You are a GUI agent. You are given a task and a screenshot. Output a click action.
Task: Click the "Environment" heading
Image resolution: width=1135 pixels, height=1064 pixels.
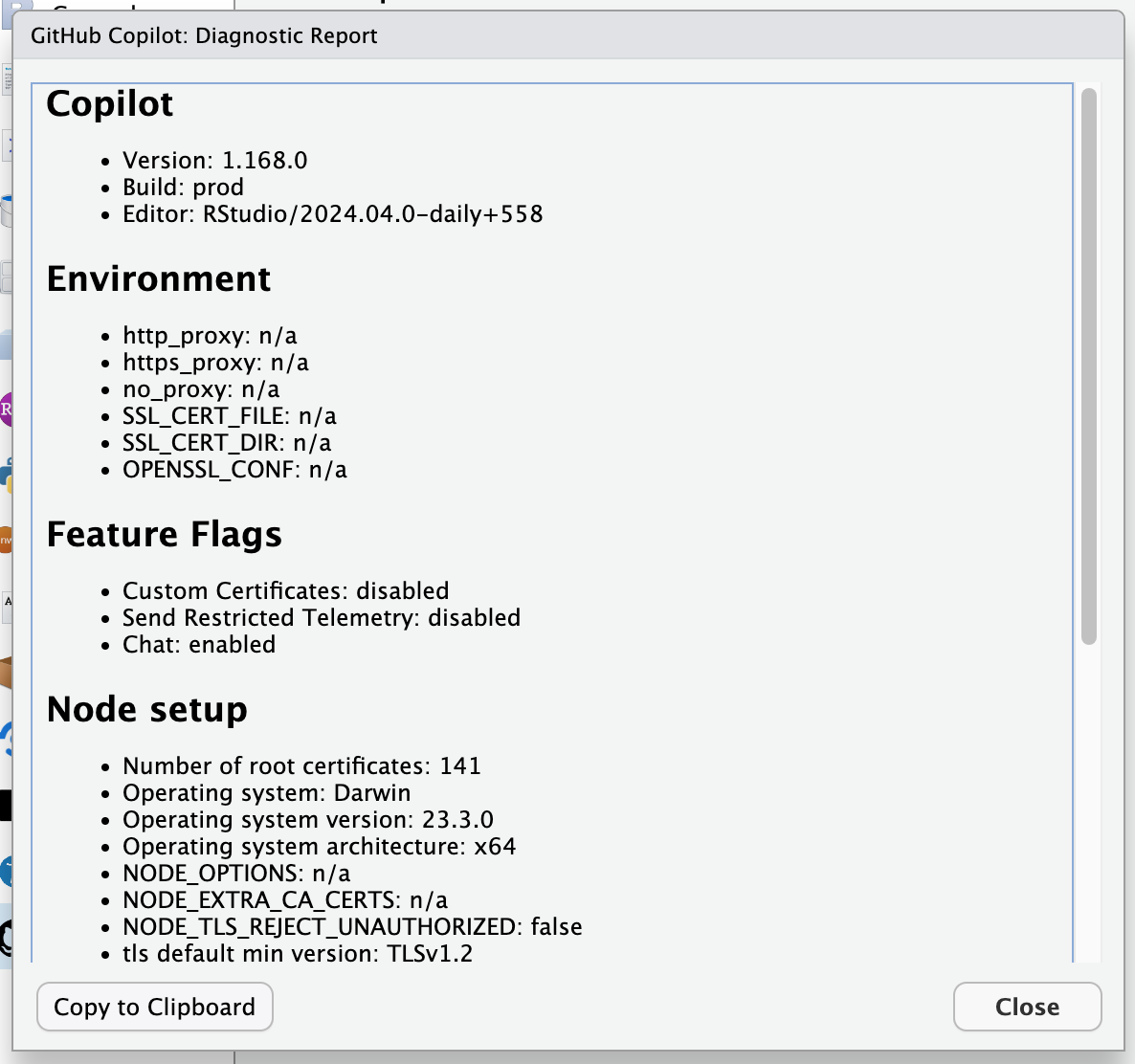coord(159,278)
